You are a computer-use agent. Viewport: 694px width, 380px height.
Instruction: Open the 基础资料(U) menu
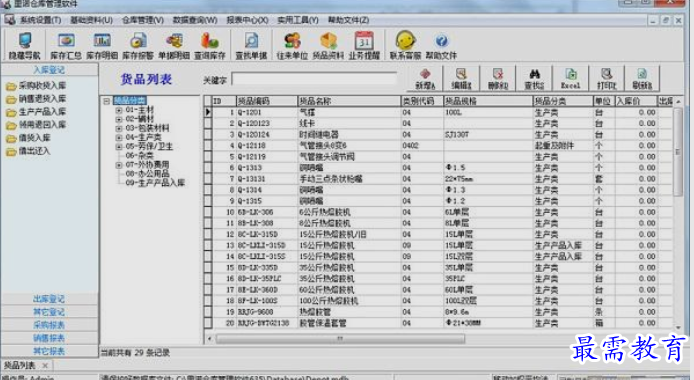click(x=91, y=20)
